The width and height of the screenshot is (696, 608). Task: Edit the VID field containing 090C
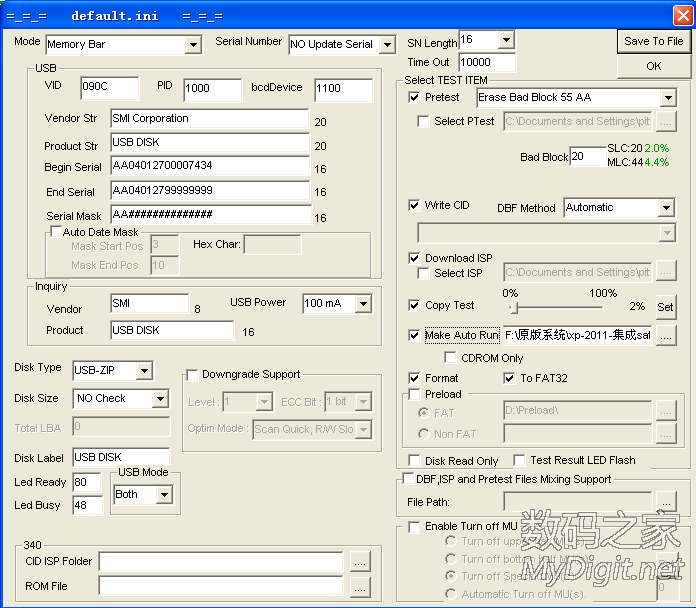[x=110, y=87]
